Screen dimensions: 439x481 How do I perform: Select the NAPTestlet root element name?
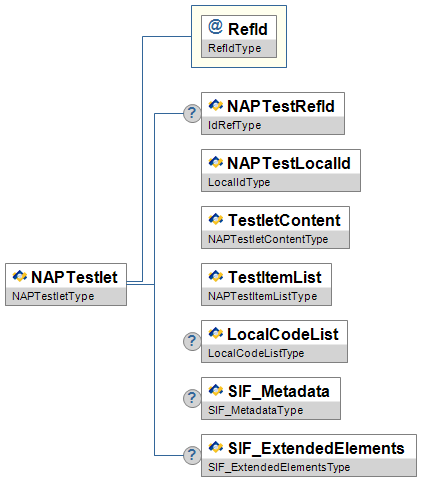pos(74,277)
